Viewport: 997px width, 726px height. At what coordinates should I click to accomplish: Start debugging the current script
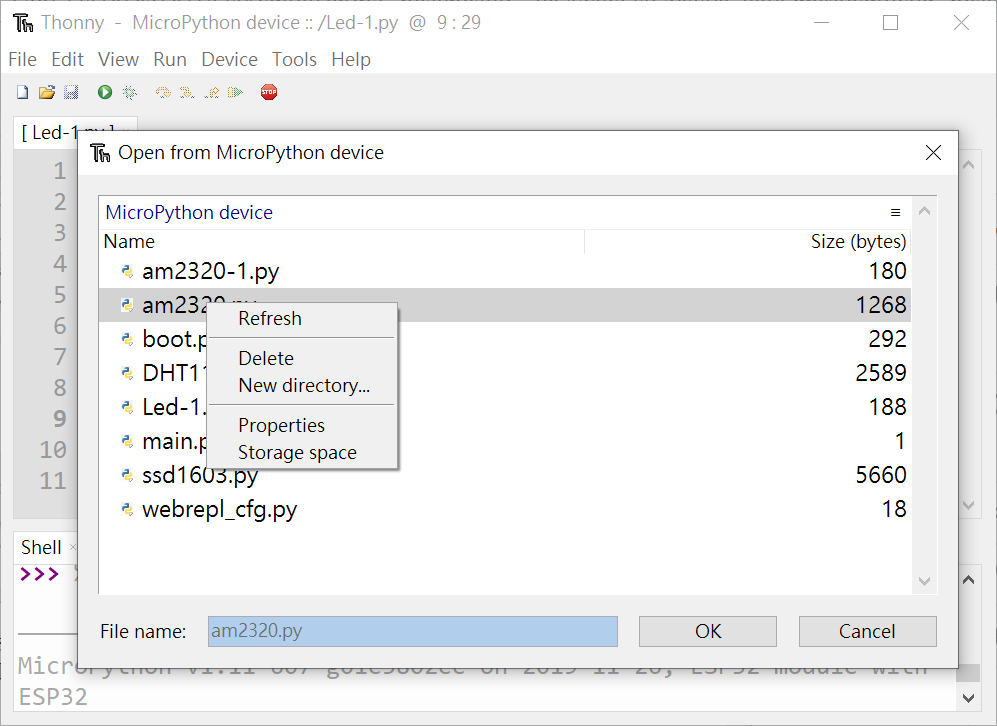[x=129, y=91]
